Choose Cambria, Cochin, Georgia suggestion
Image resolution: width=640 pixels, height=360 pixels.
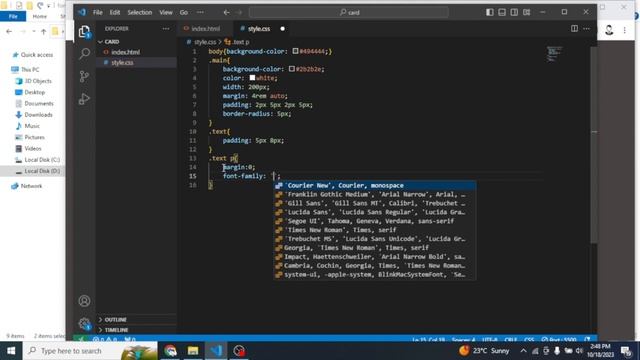[x=375, y=266]
